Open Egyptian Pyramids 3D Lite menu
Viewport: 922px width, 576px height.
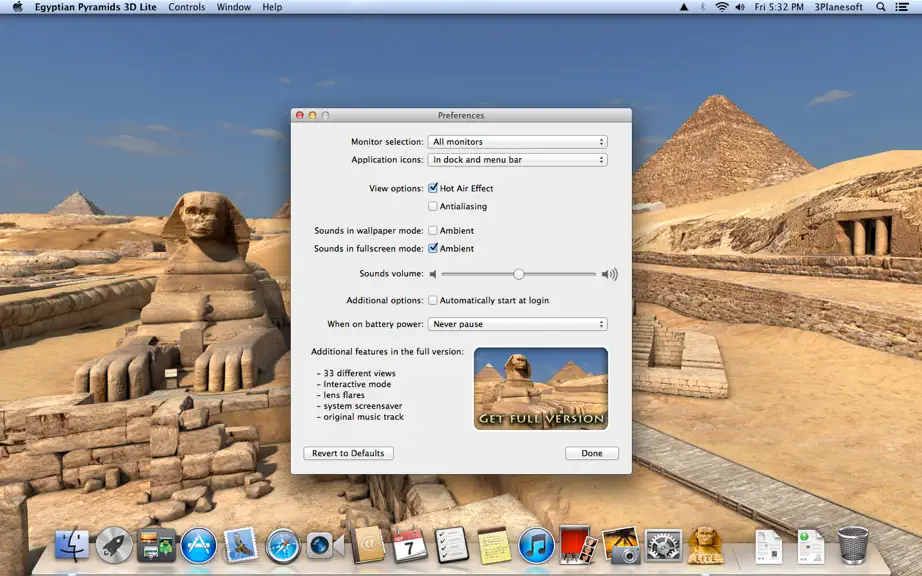point(95,7)
